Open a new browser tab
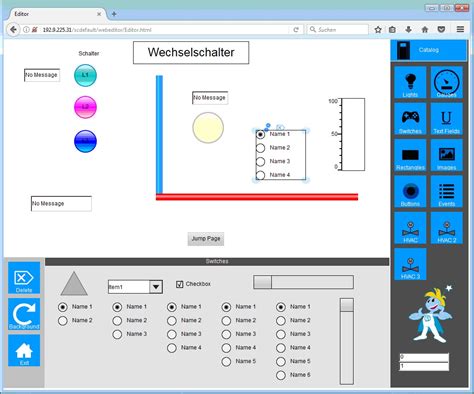474x394 pixels. tap(114, 14)
